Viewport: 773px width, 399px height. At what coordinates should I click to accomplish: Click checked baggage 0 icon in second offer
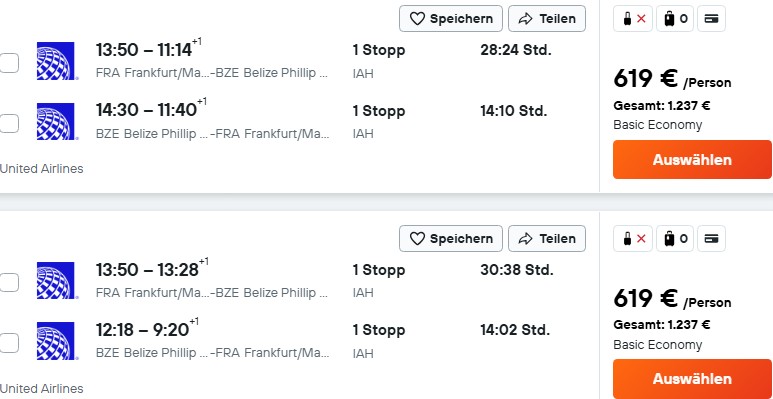[x=675, y=239]
